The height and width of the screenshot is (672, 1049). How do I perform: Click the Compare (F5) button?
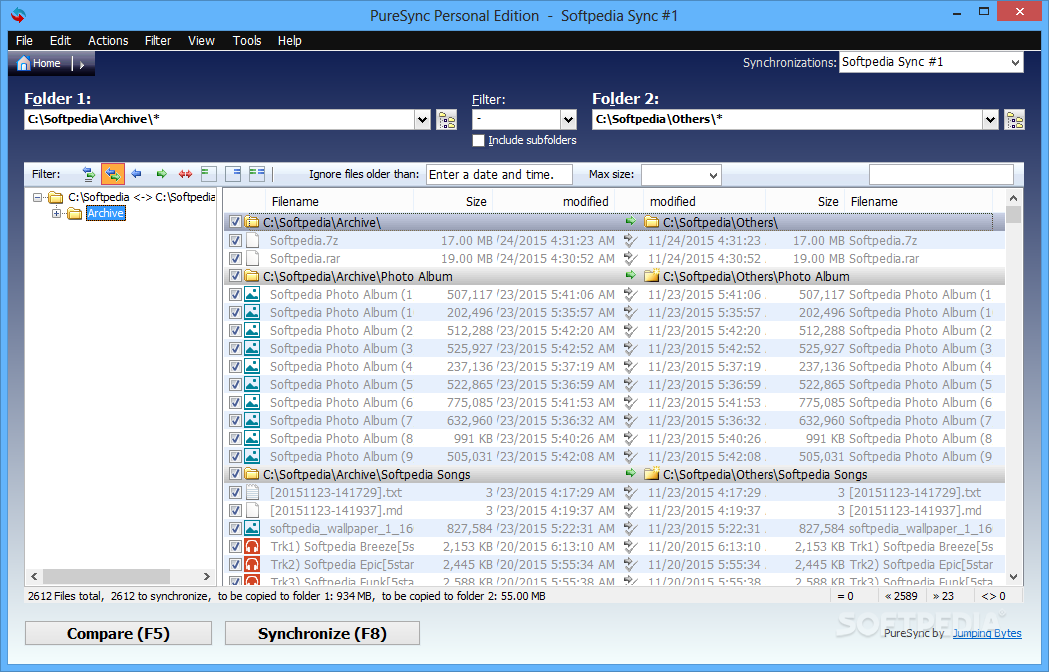[118, 633]
